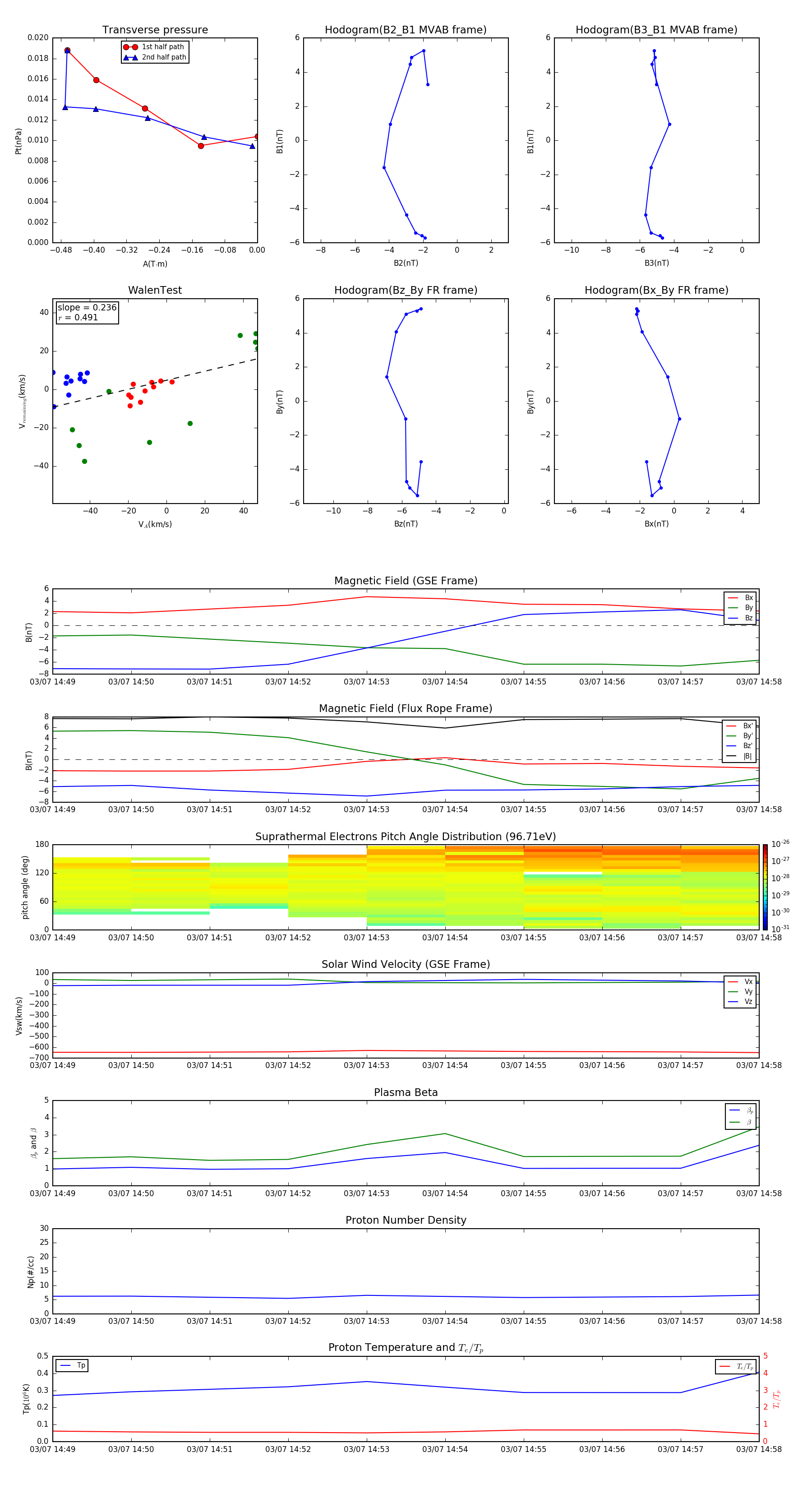Click the 'Solar Wind Velocity (GSE Frame)' title
The height and width of the screenshot is (1489, 812).
[x=406, y=965]
